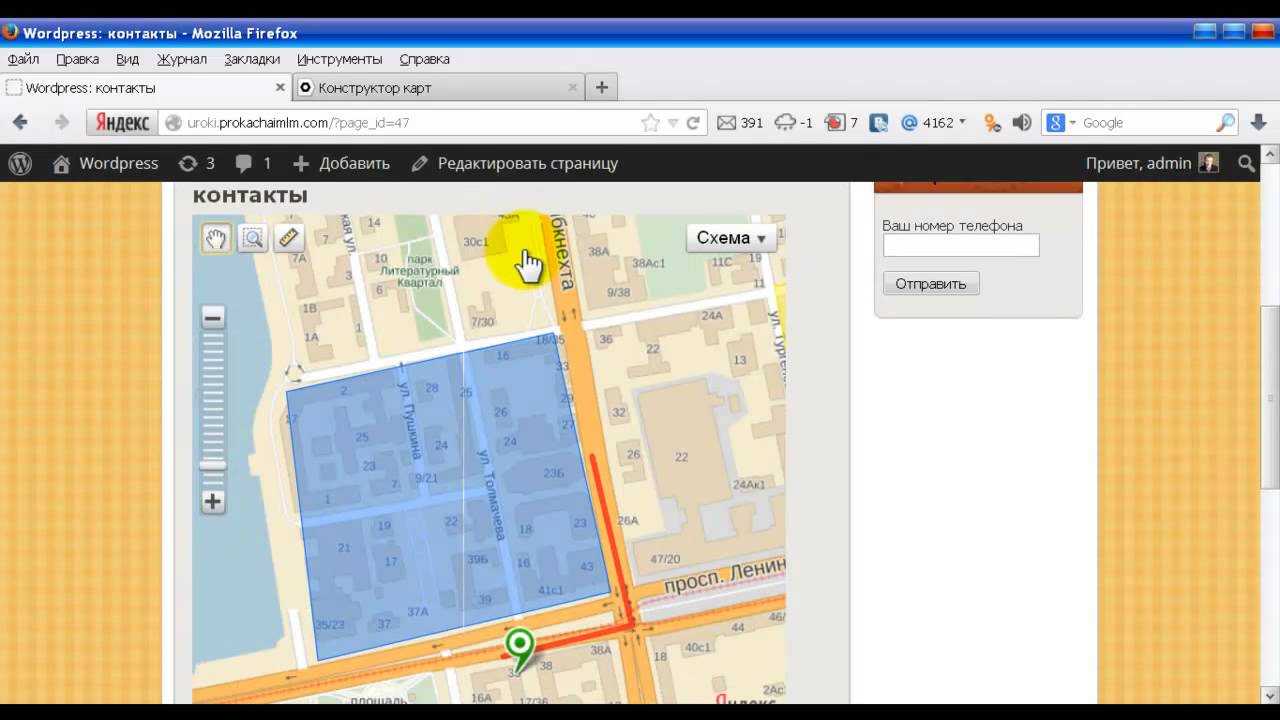This screenshot has width=1280, height=720.
Task: Open the Журнал menu
Action: [x=181, y=59]
